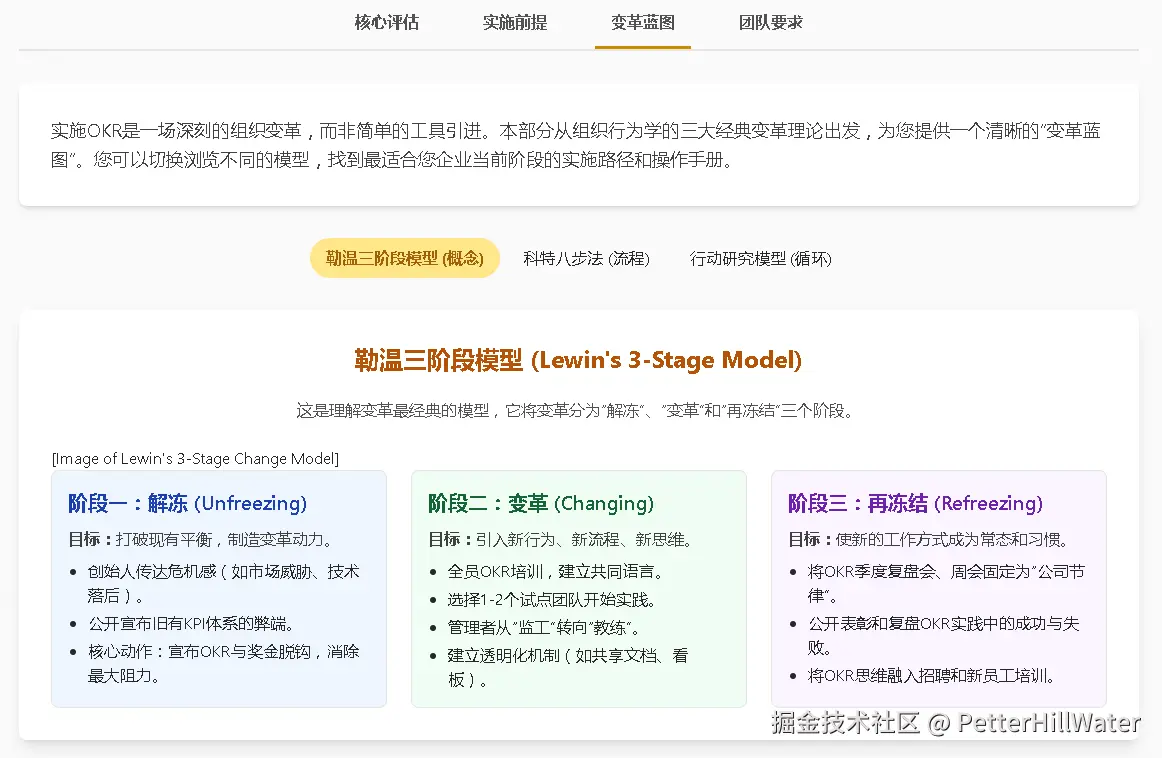Go to the 团队要求 tab
The width and height of the screenshot is (1162, 758).
[771, 22]
